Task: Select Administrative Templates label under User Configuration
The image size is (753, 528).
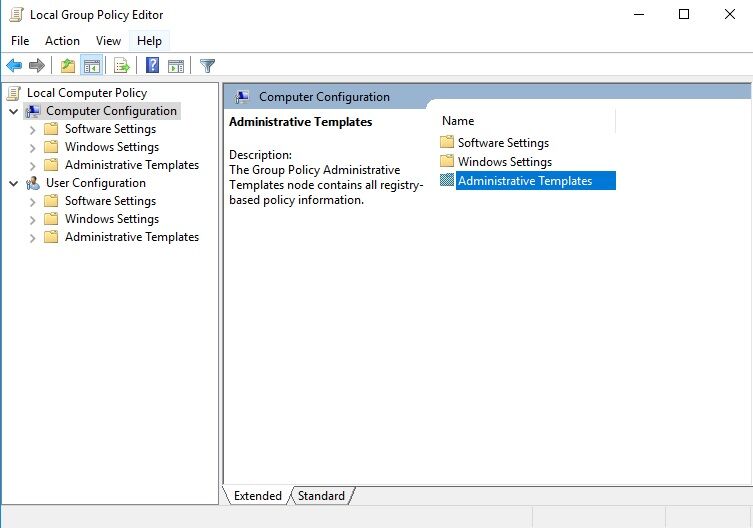Action: (132, 237)
